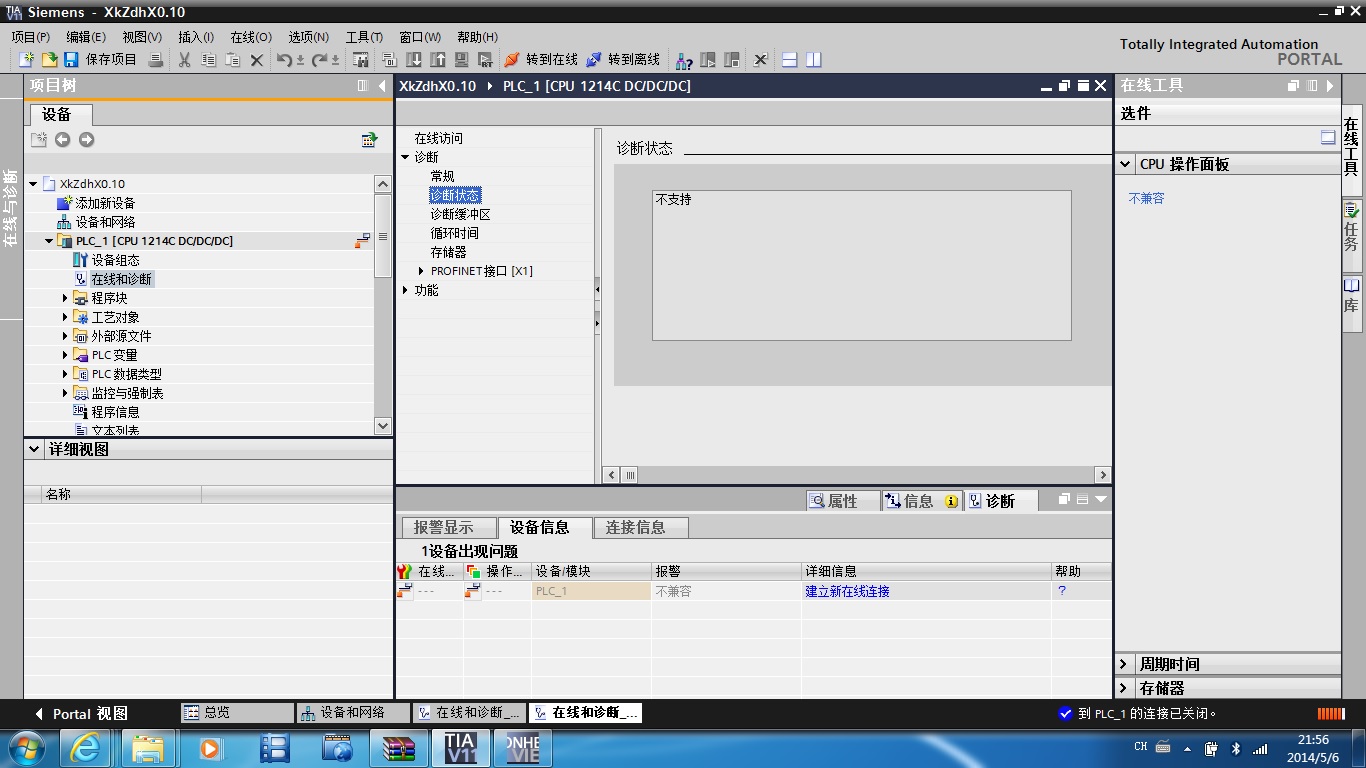
Task: Select 在线访问 in diagnostics navigation
Action: (439, 138)
